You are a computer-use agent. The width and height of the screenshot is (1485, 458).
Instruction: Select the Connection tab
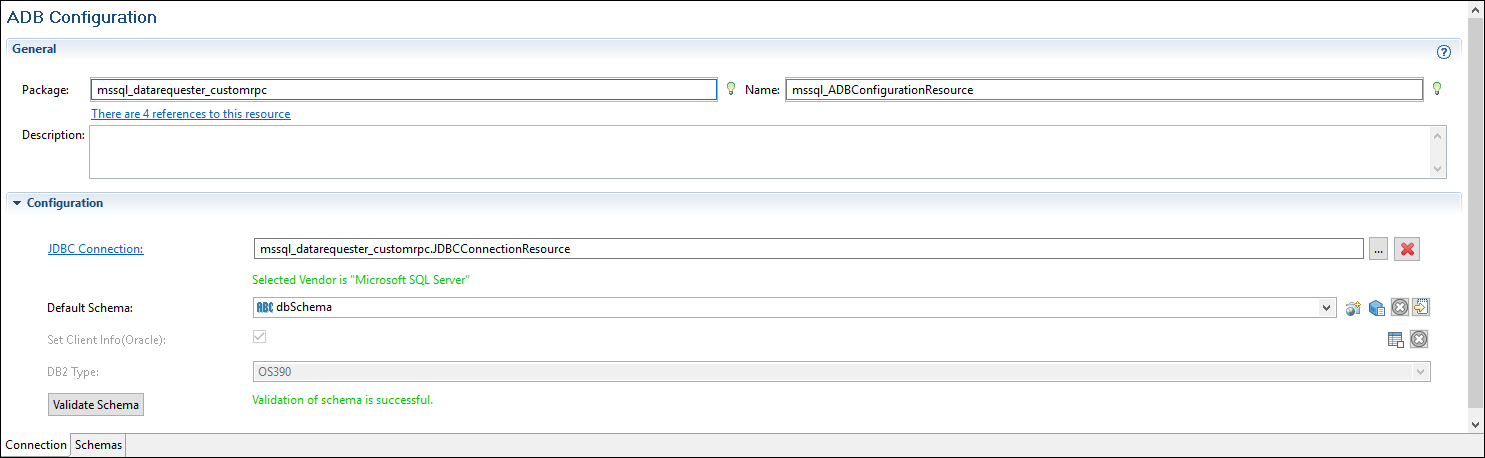pyautogui.click(x=36, y=445)
